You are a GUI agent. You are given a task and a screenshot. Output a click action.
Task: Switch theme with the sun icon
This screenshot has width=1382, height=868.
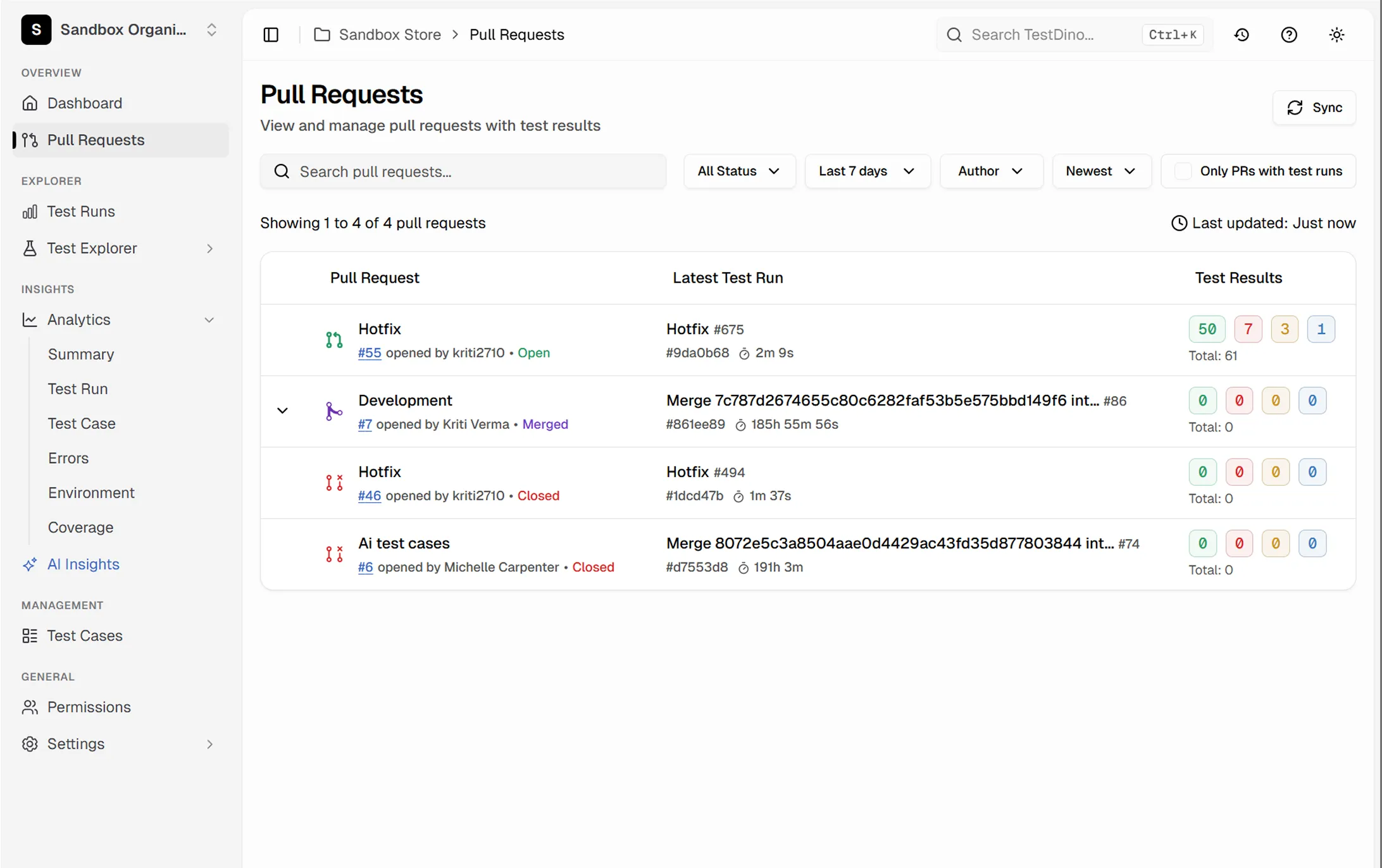1336,35
